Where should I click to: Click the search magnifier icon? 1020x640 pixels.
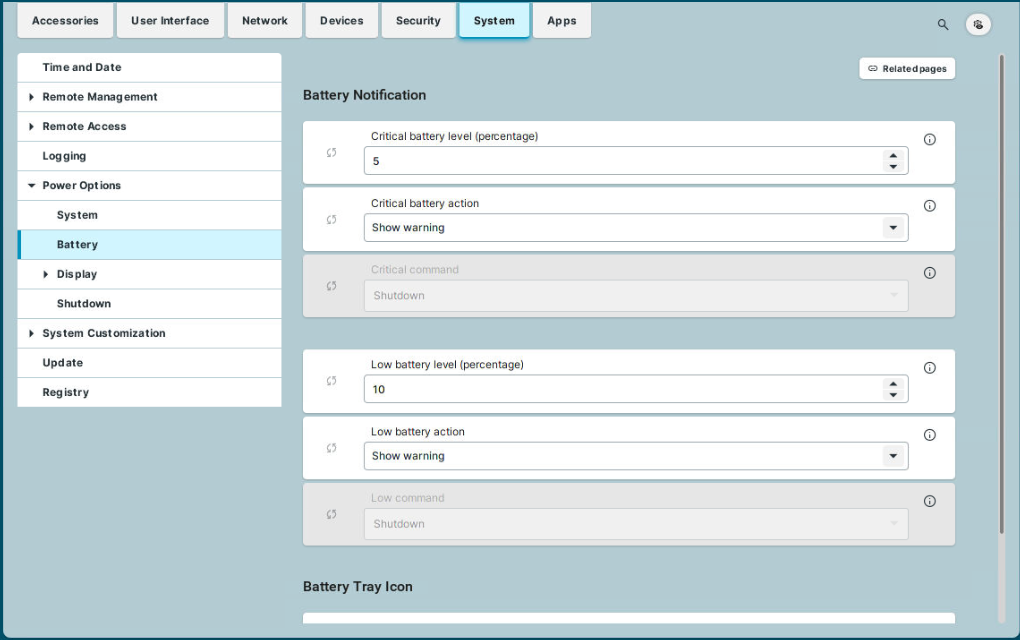(942, 24)
